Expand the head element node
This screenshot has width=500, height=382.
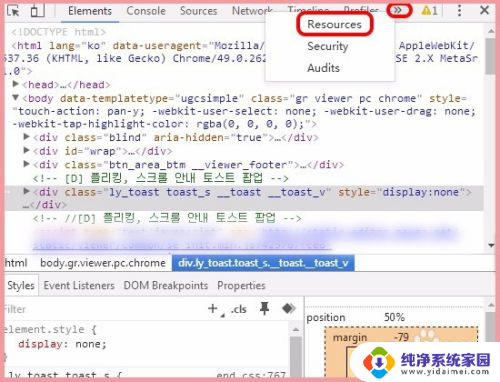pos(15,84)
